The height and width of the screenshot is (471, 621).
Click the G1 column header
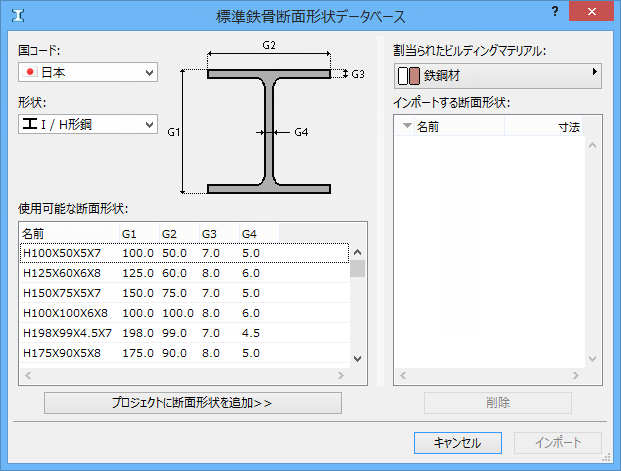pos(139,234)
